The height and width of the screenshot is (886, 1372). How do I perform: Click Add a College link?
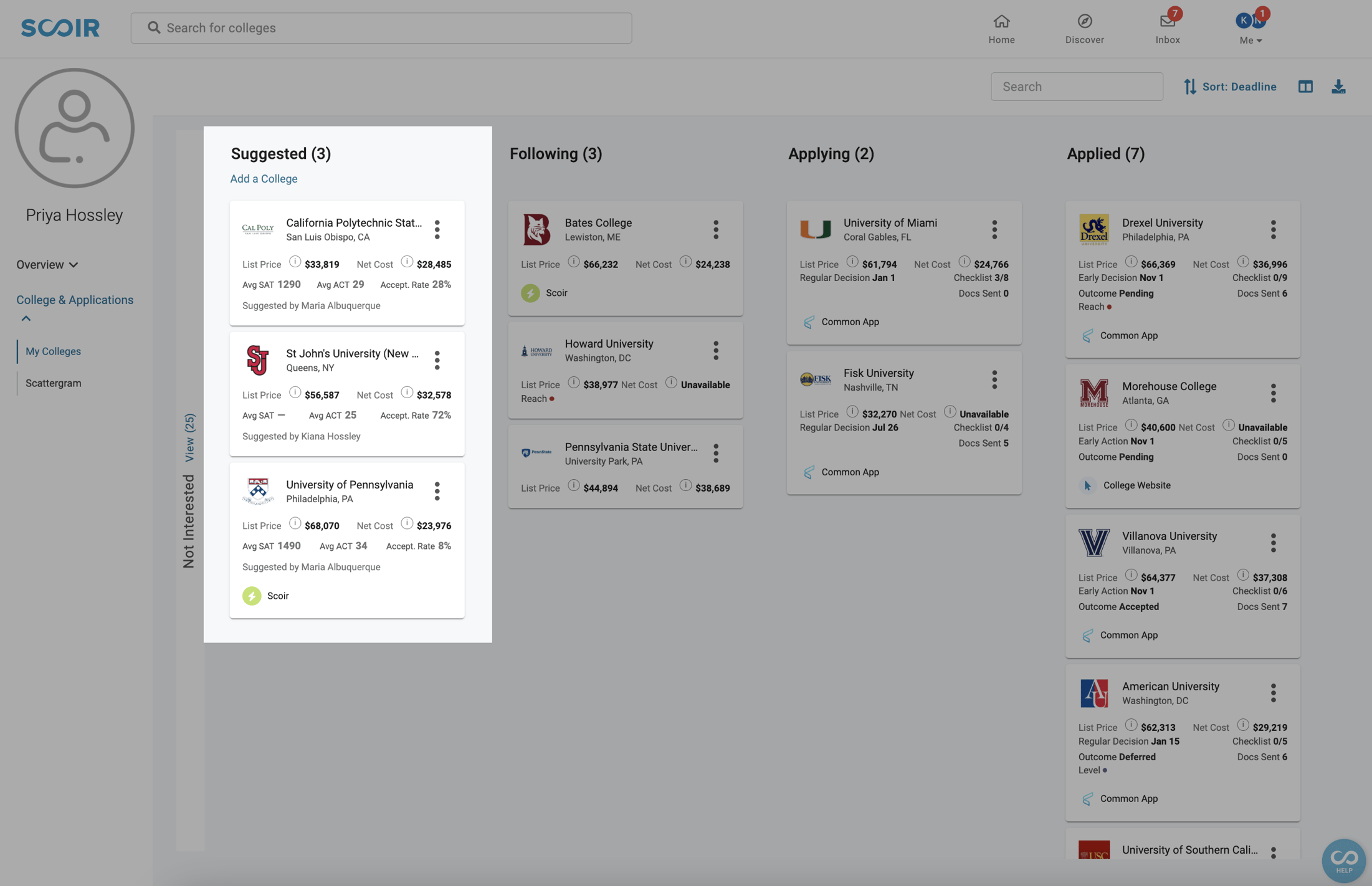(x=264, y=179)
